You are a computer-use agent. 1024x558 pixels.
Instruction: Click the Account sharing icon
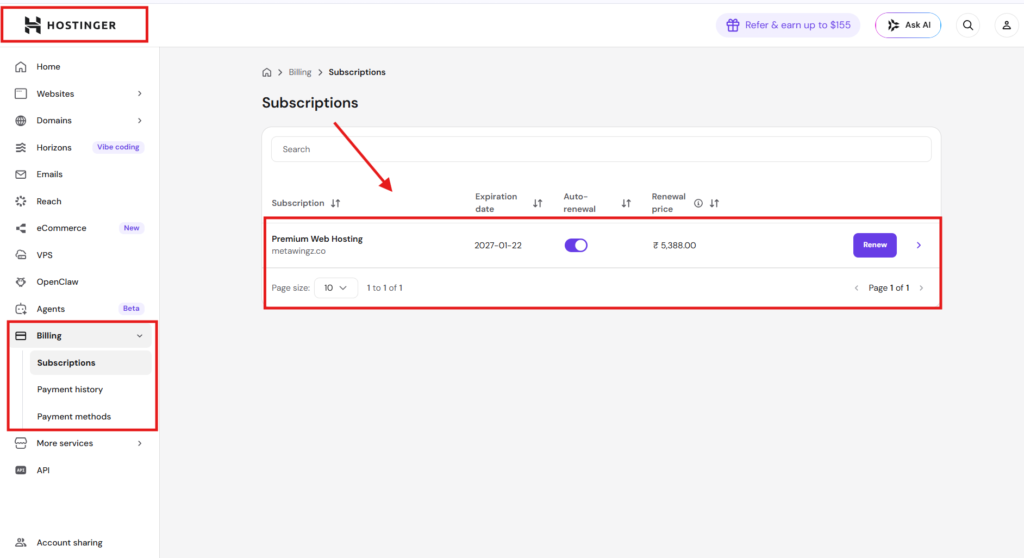point(21,542)
